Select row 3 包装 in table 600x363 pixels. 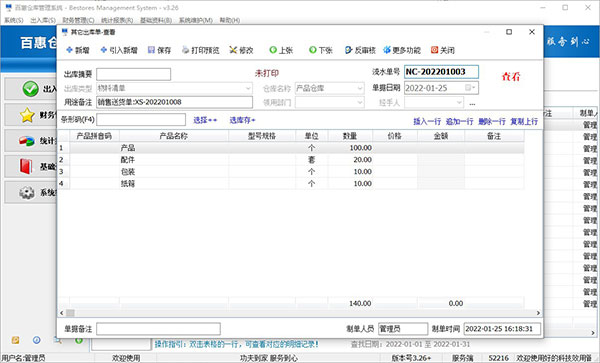(291, 172)
